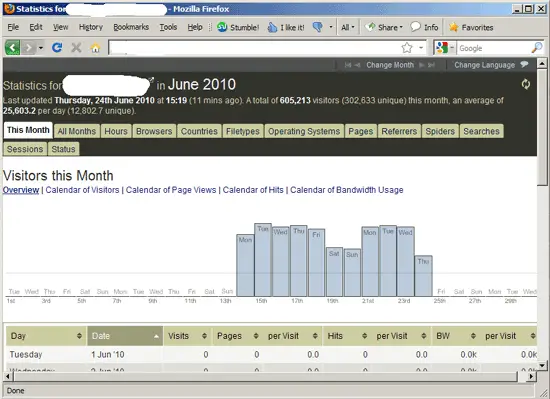This screenshot has height=399, width=550.
Task: Select the This Month tab
Action: (x=28, y=130)
